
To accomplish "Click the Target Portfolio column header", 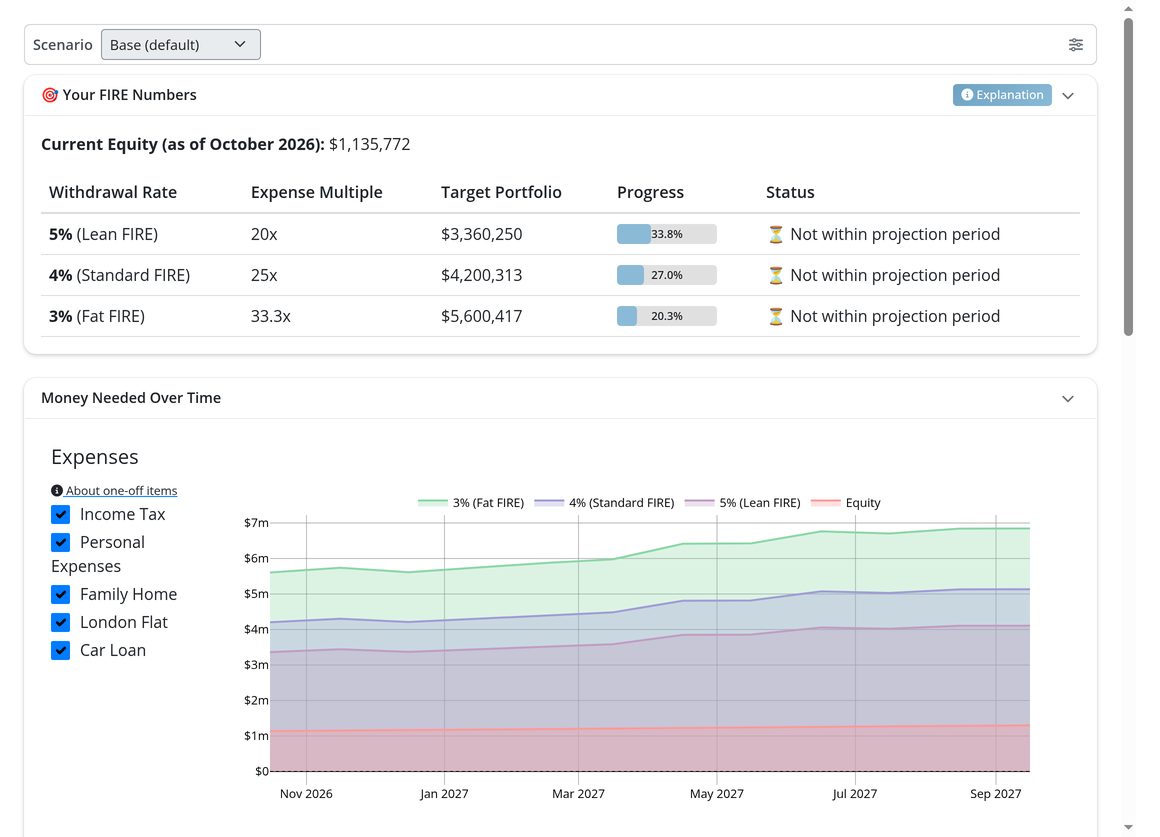I will coord(501,192).
